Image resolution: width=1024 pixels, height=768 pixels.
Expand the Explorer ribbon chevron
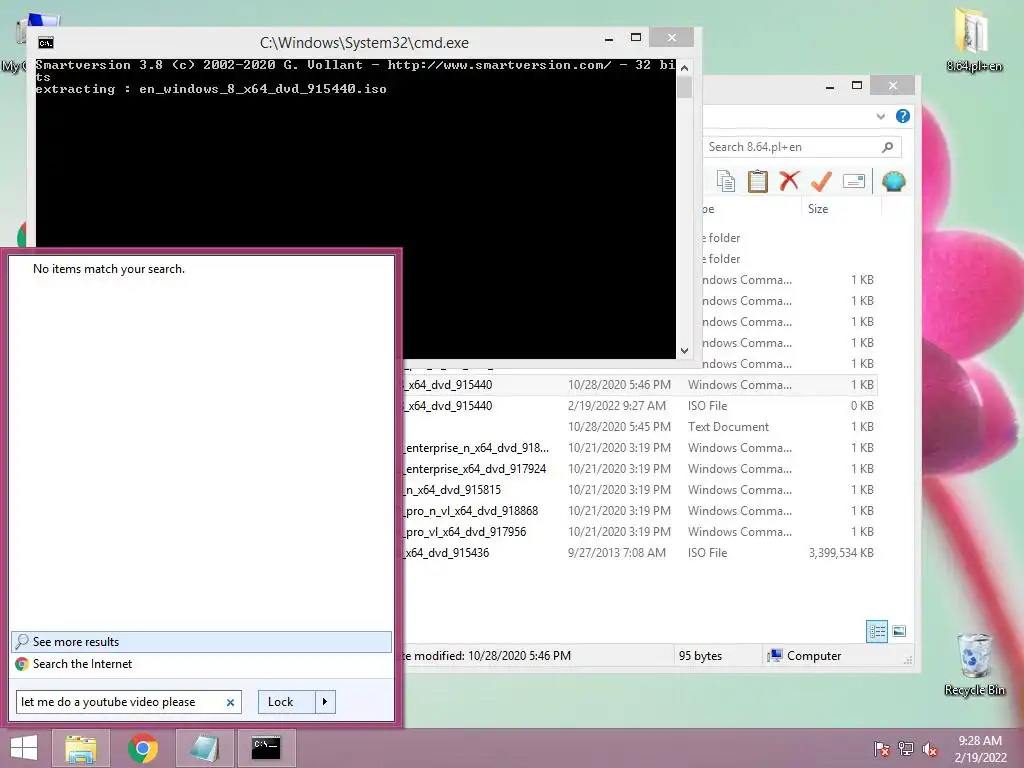pyautogui.click(x=880, y=116)
